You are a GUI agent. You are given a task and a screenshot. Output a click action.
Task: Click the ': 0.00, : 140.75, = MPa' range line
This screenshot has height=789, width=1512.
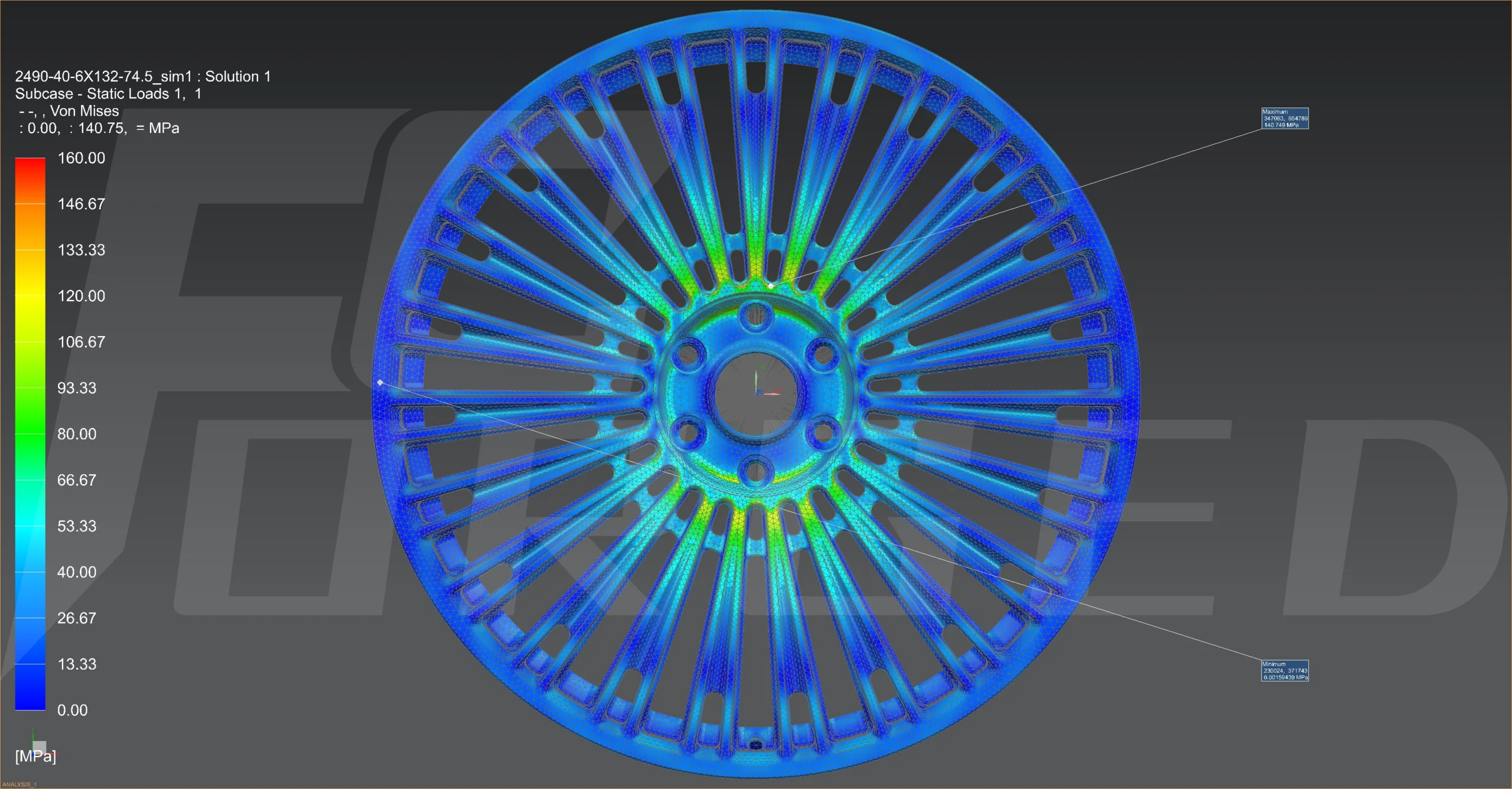pyautogui.click(x=99, y=128)
